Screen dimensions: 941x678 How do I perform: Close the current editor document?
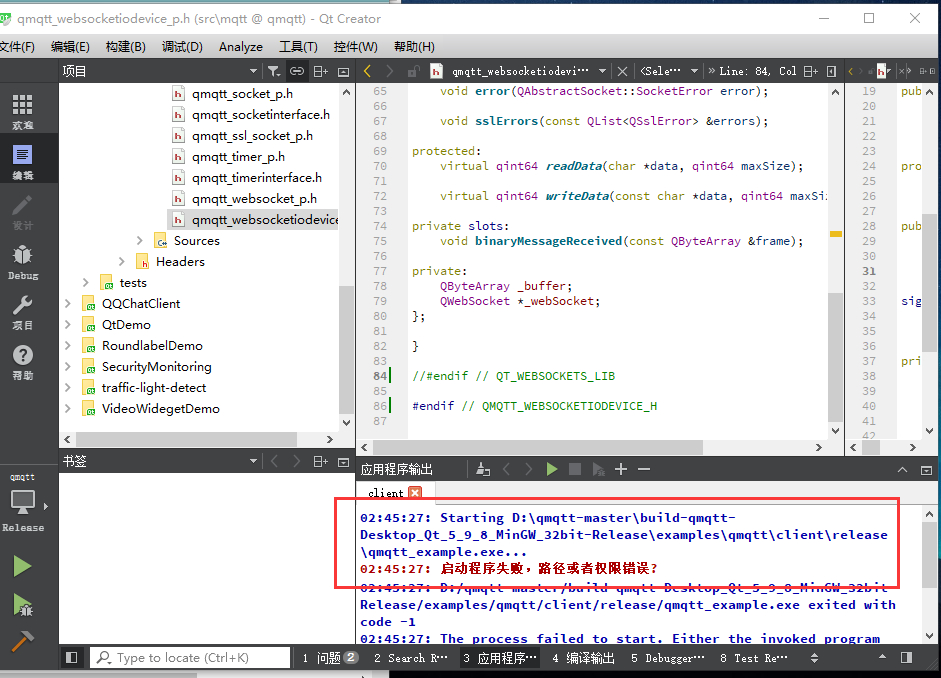622,71
